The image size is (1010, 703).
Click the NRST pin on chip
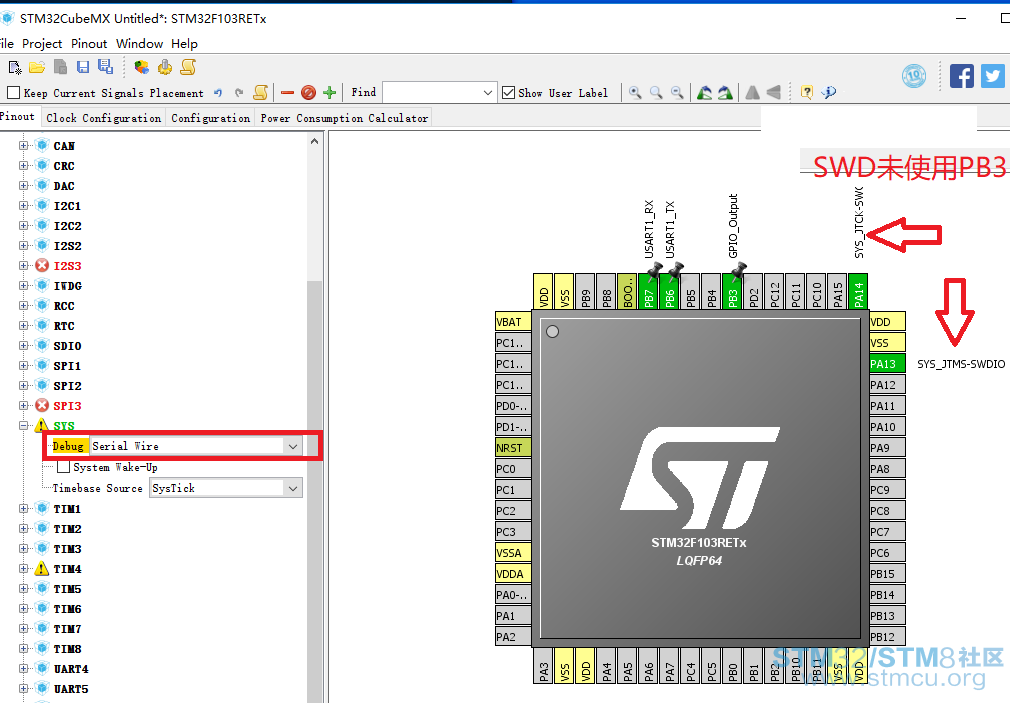coord(513,447)
